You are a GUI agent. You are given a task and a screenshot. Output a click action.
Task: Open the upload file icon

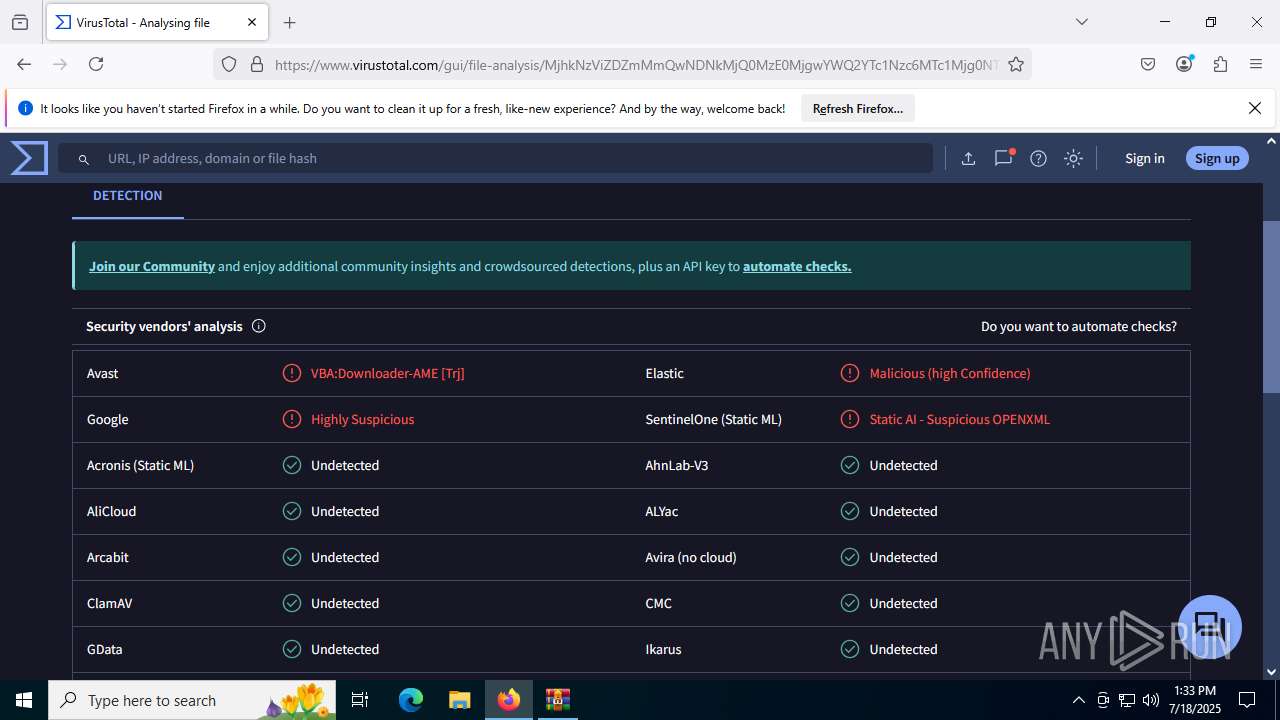click(968, 158)
